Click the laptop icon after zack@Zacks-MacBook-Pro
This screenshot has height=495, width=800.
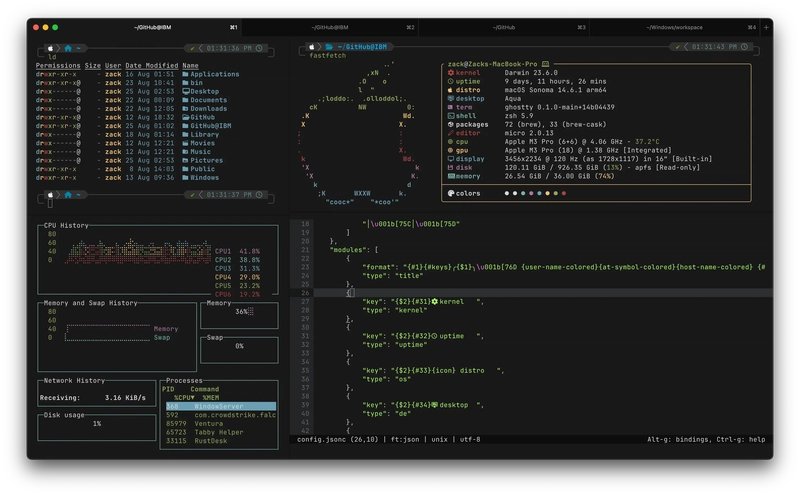tap(545, 64)
